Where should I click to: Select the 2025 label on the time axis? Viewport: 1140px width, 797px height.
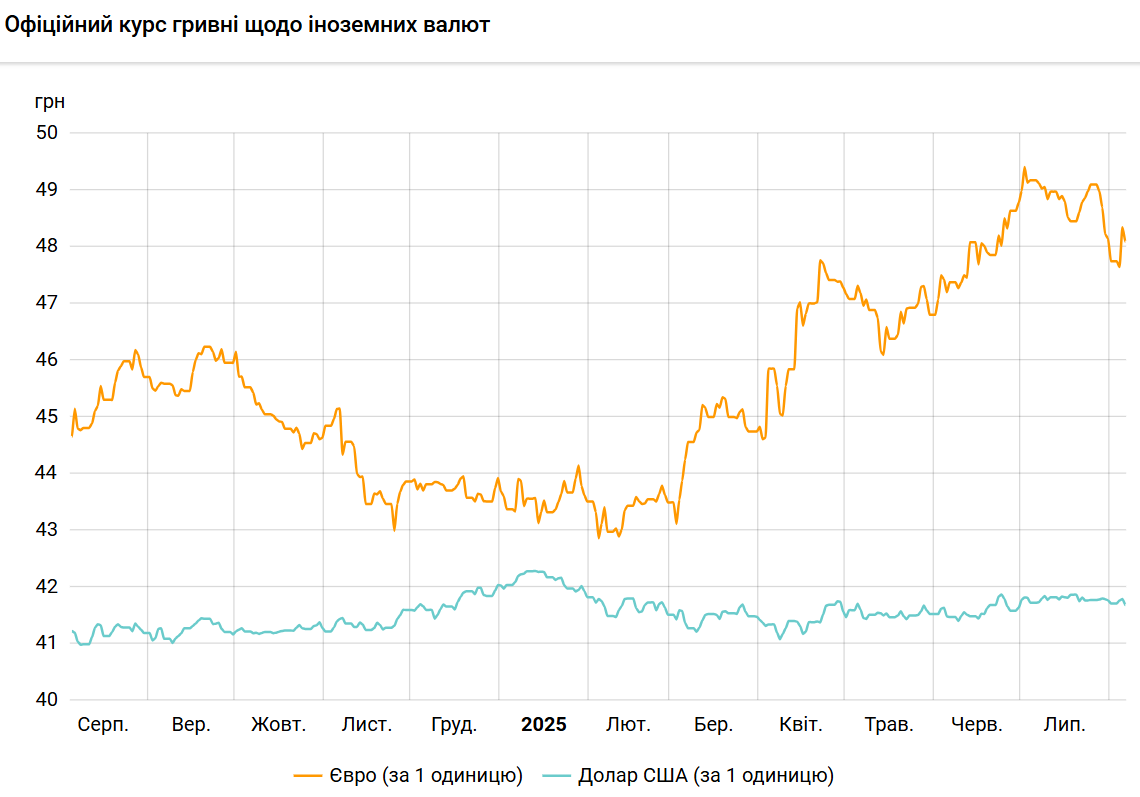click(543, 725)
